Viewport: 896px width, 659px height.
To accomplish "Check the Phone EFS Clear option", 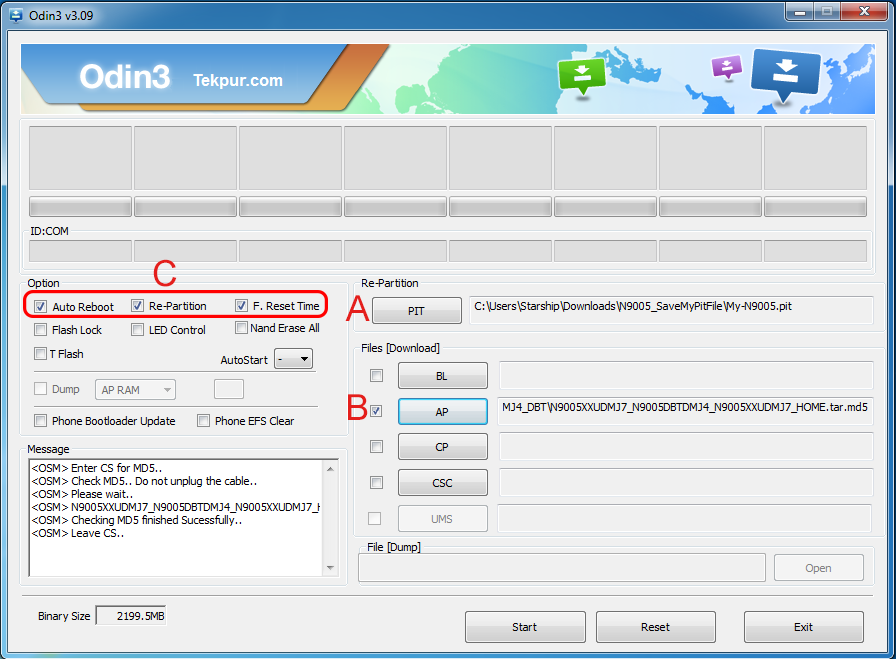I will tap(204, 421).
